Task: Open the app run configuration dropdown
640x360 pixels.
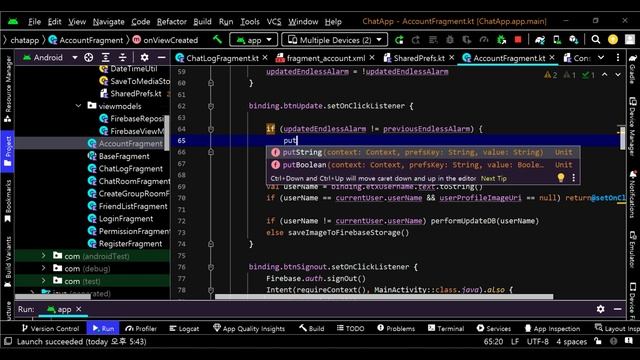Action: 253,40
